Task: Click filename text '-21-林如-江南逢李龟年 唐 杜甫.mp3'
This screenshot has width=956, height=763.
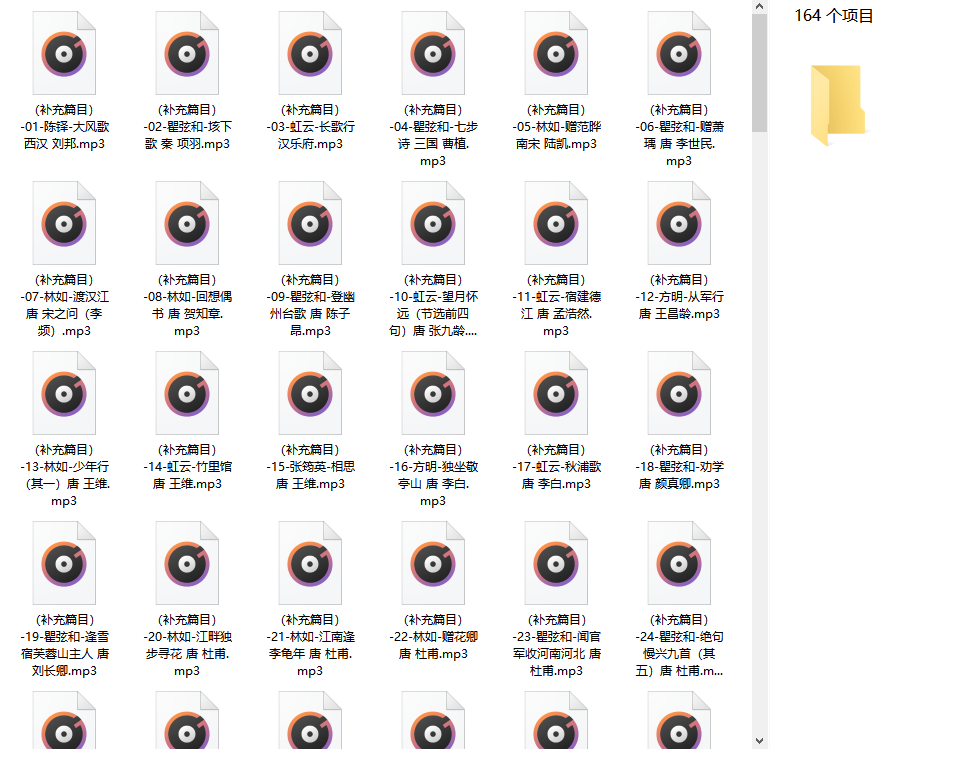Action: coord(310,654)
